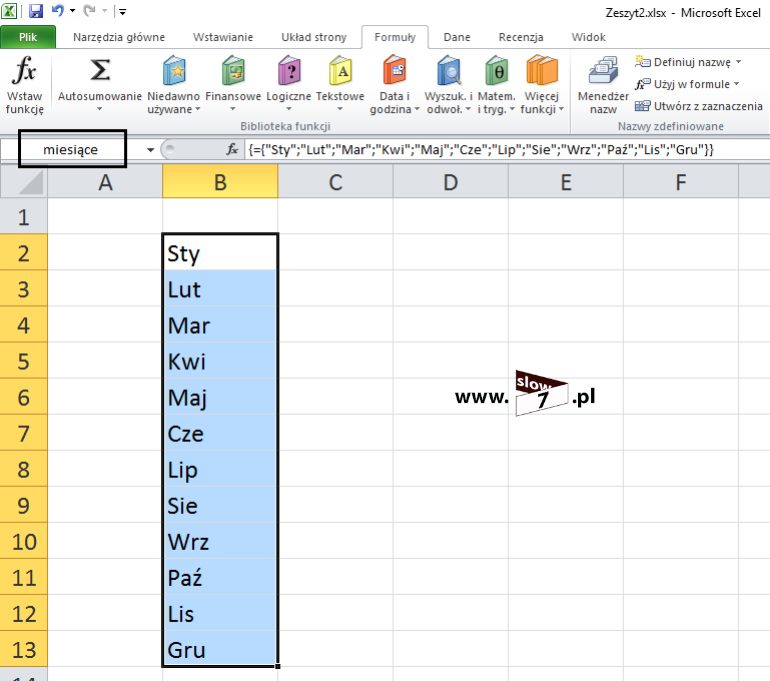Click cell containing Cze

coord(220,433)
